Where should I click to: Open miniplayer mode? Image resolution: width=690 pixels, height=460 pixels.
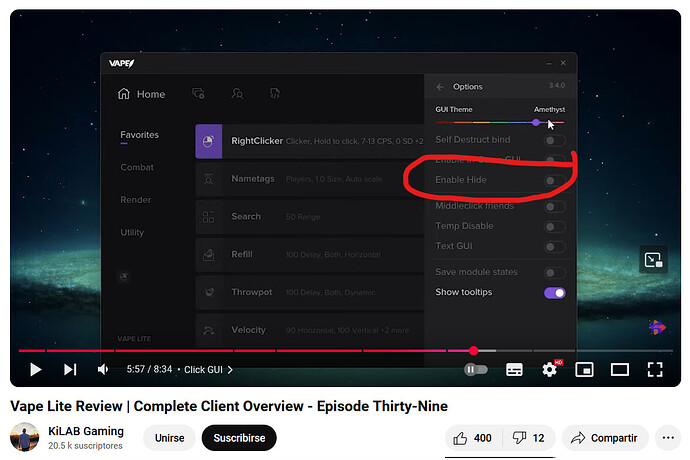pyautogui.click(x=585, y=369)
